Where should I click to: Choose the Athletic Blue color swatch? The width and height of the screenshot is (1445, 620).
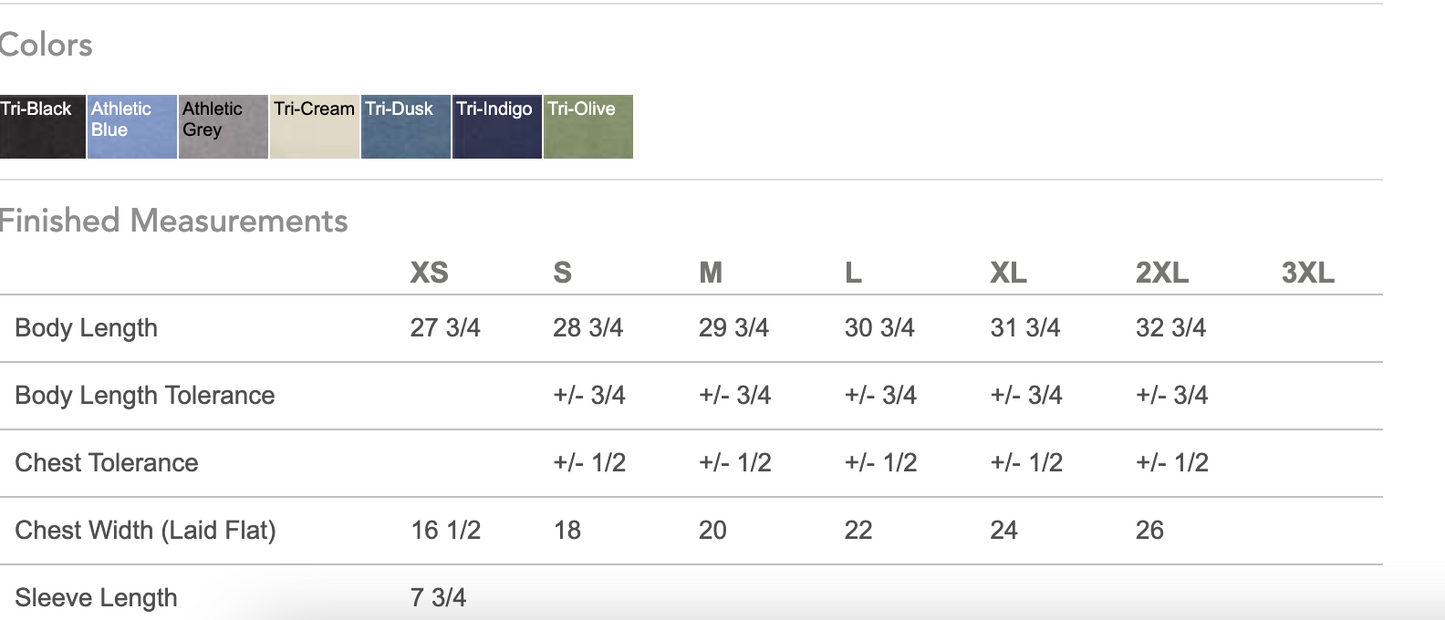tap(132, 127)
